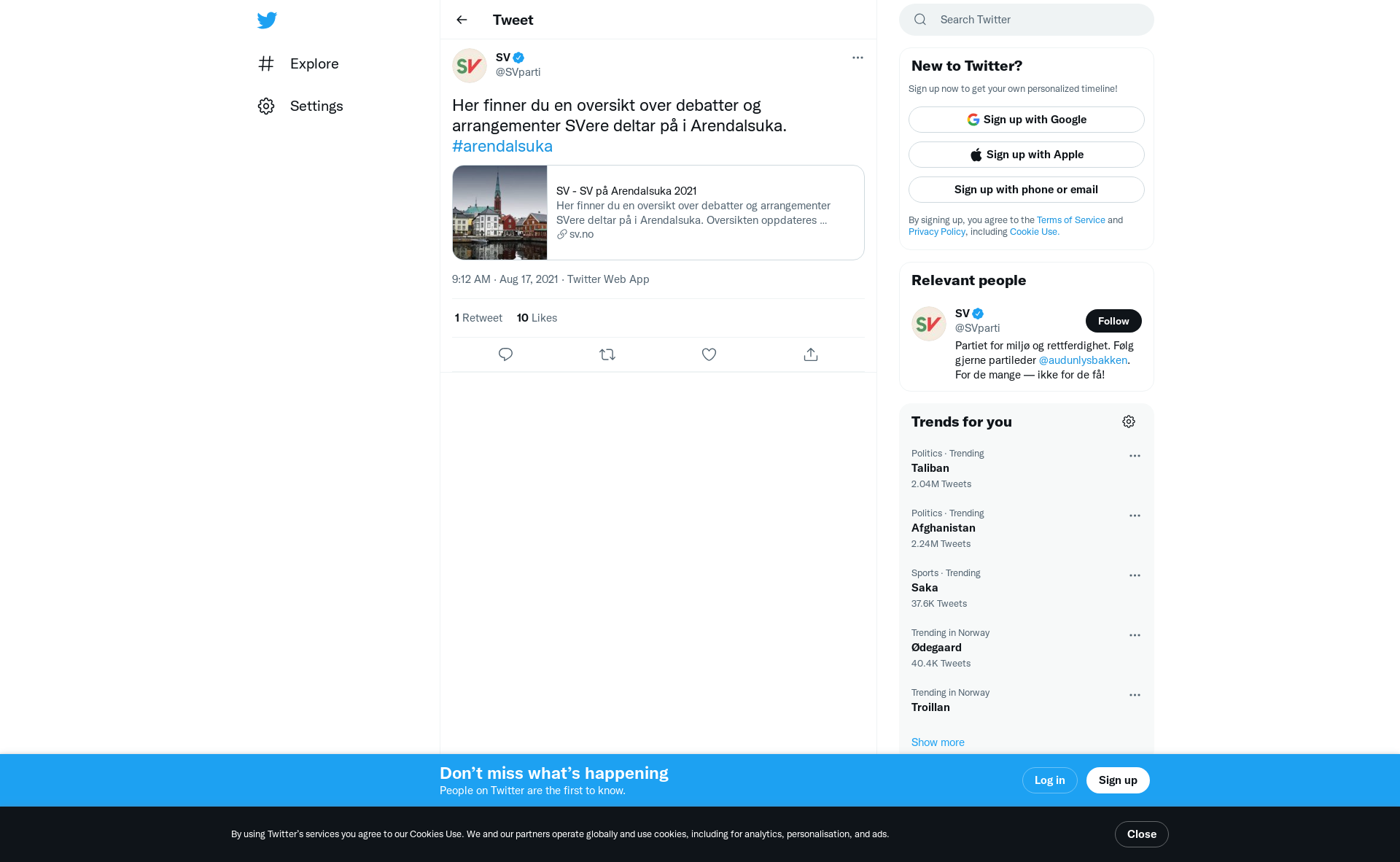Open more options for Saka trend
Image resolution: width=1400 pixels, height=862 pixels.
pos(1135,575)
